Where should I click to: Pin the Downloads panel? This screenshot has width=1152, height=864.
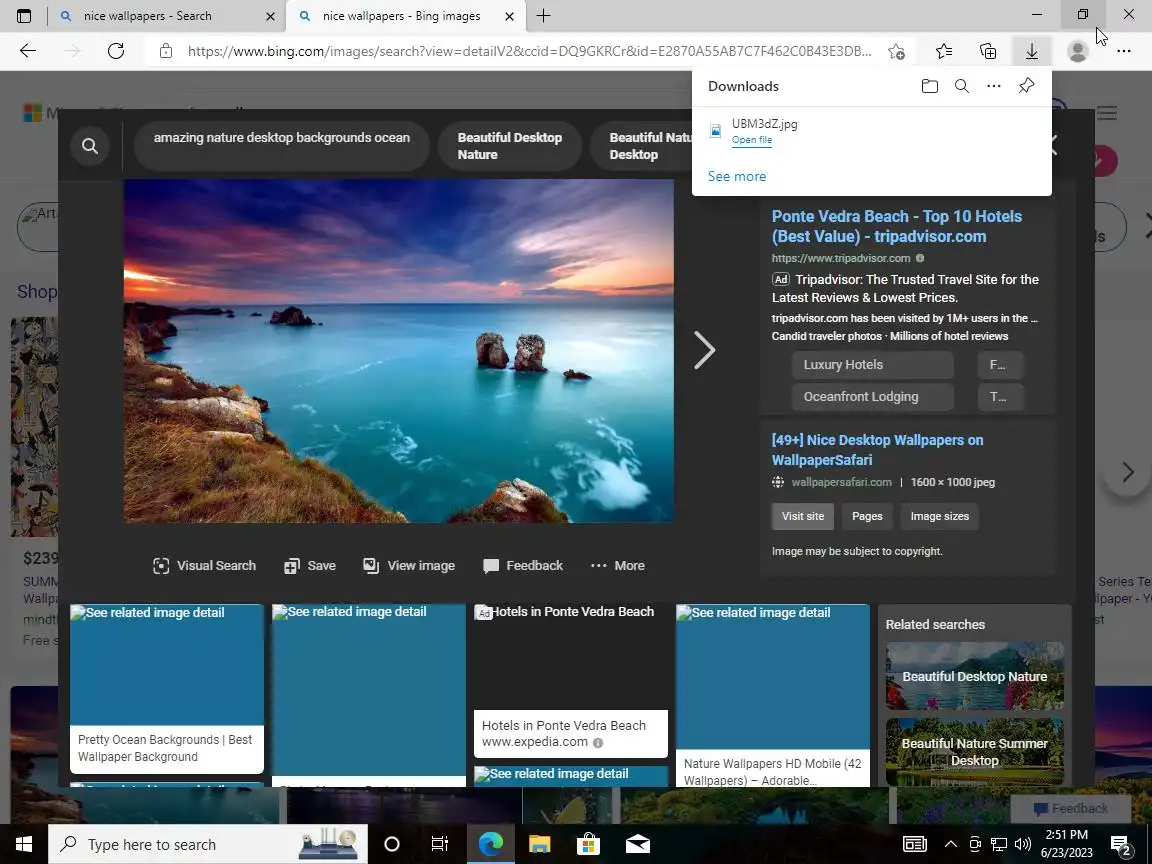tap(1026, 86)
